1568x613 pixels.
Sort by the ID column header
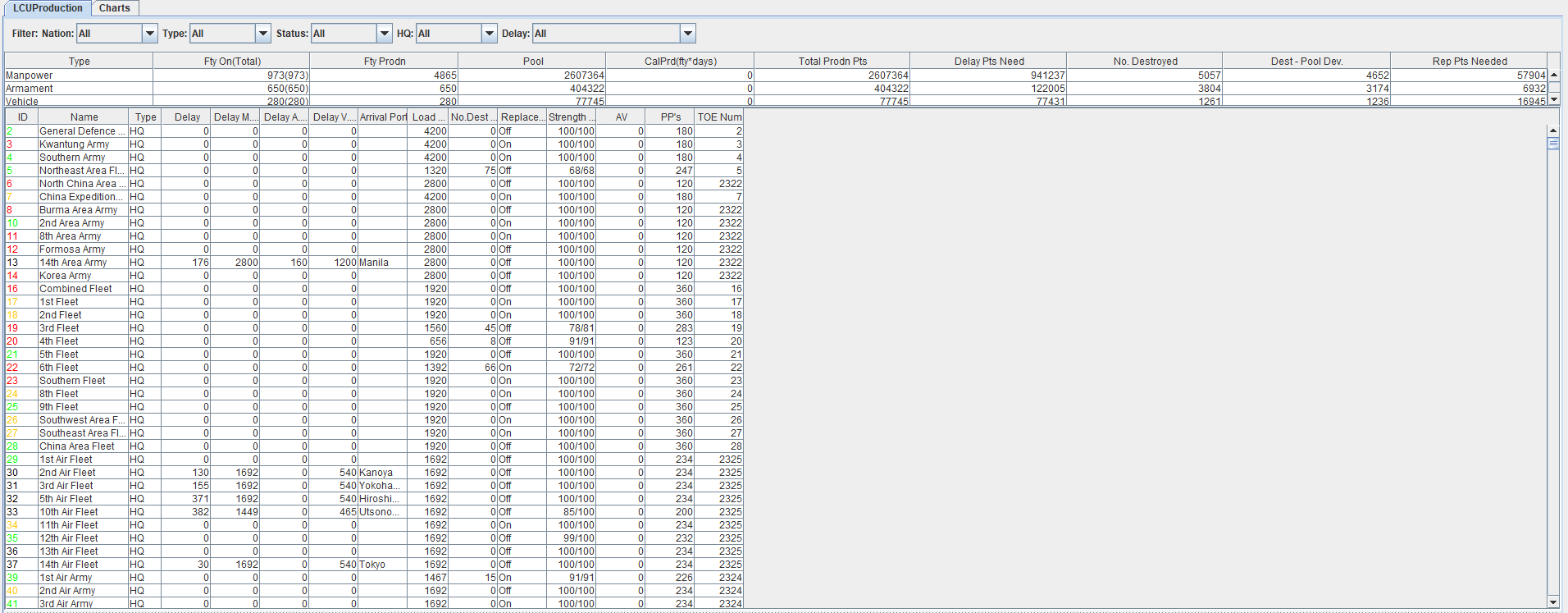(x=22, y=117)
